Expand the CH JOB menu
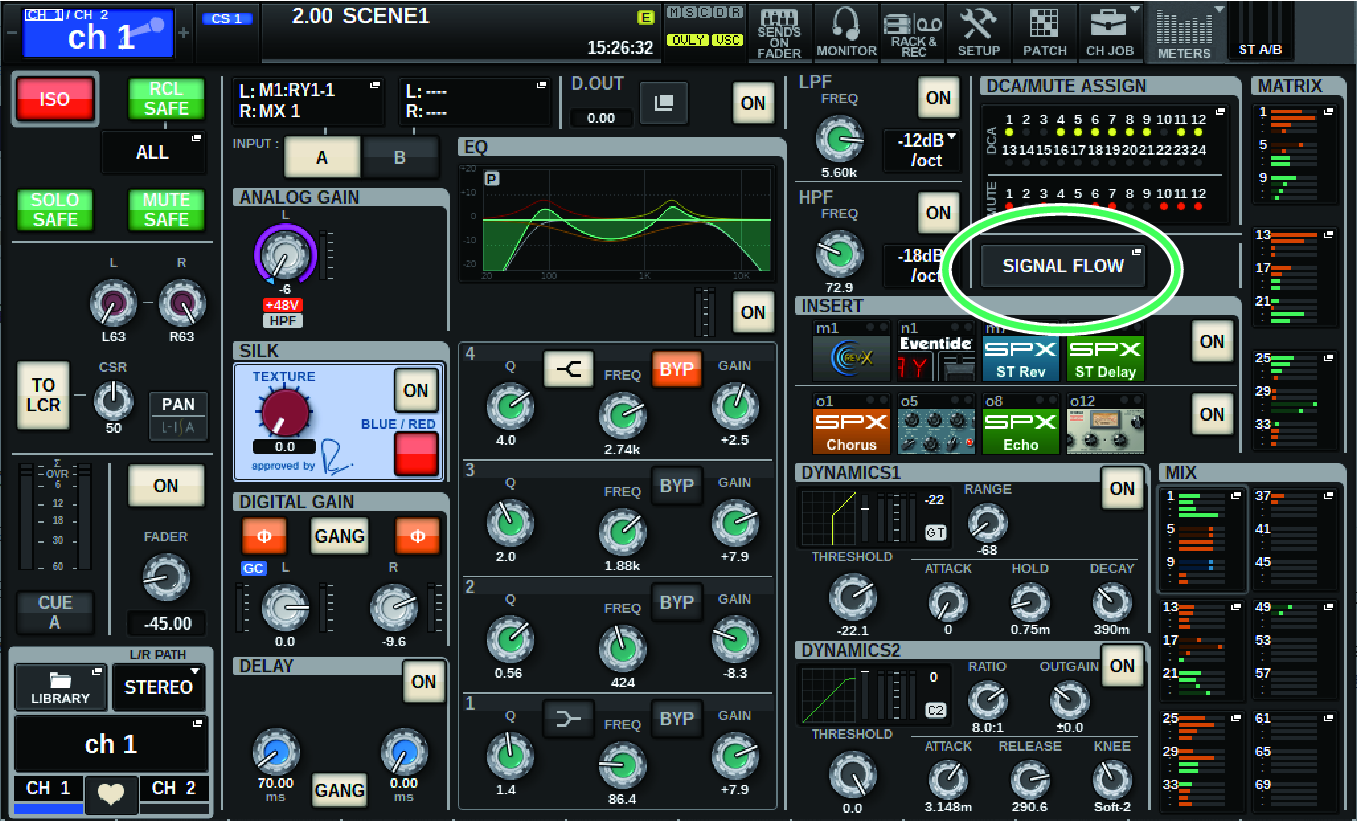This screenshot has width=1358, height=821. 1110,30
